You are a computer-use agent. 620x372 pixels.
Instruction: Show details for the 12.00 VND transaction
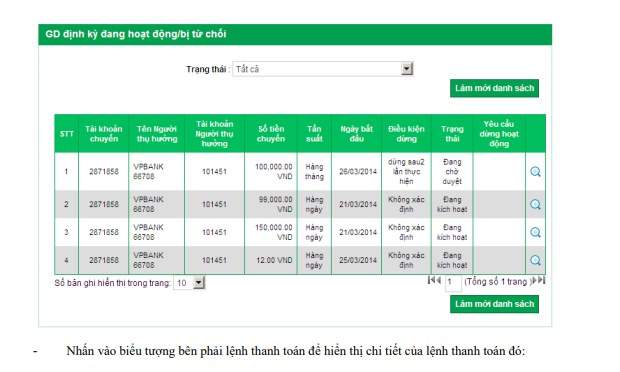point(535,260)
